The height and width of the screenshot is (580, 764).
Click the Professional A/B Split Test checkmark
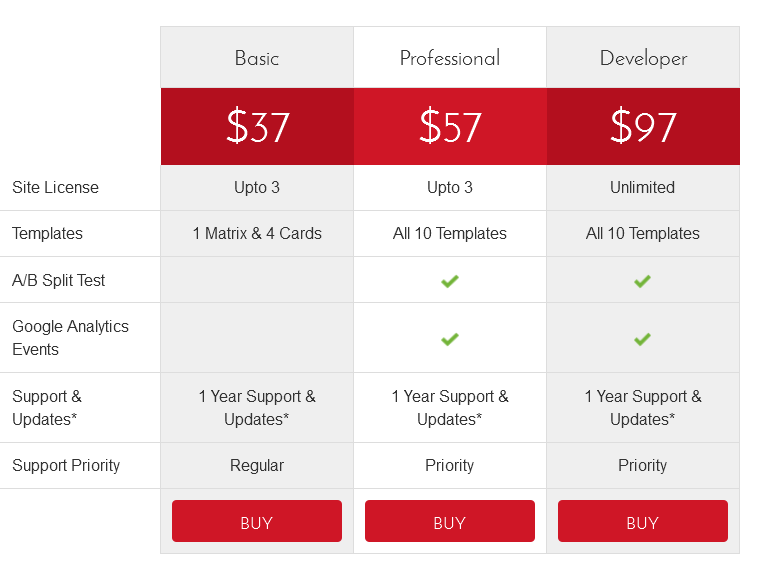pos(450,281)
